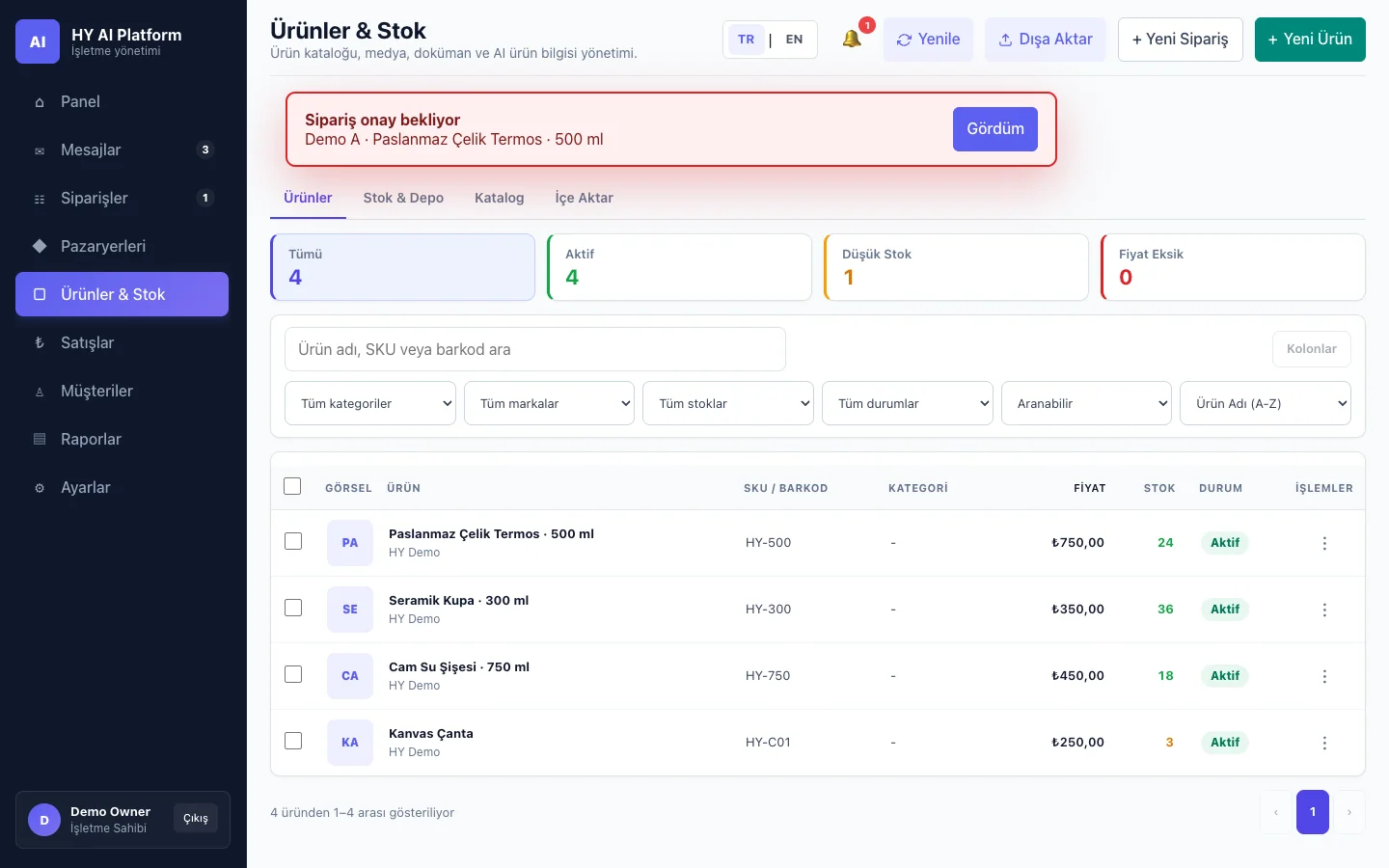This screenshot has height=868, width=1389.
Task: Click the CA product thumbnail
Action: [350, 676]
